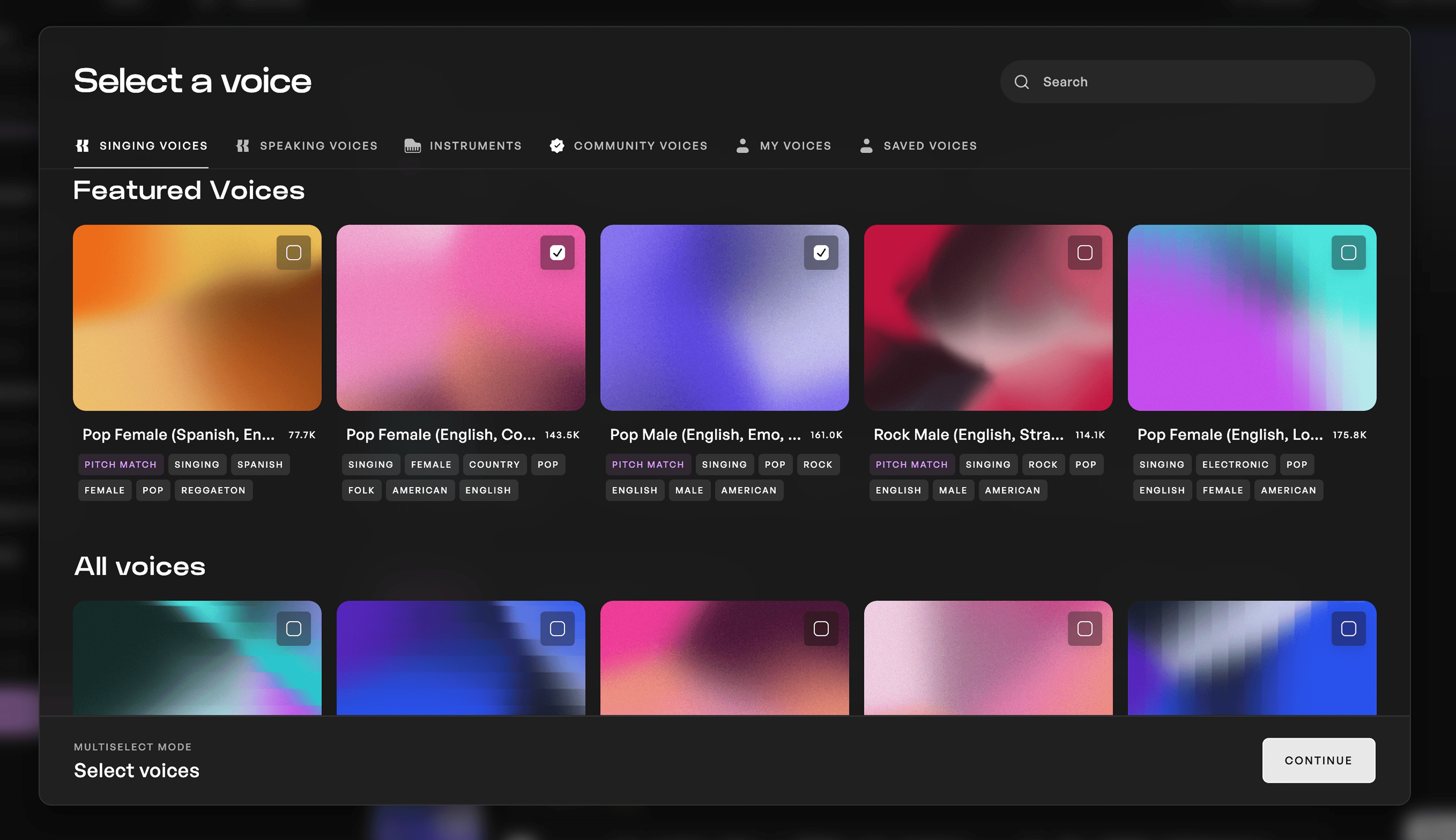The width and height of the screenshot is (1456, 840).
Task: Click the ROCK tag under Rock Male voice
Action: tap(1043, 465)
